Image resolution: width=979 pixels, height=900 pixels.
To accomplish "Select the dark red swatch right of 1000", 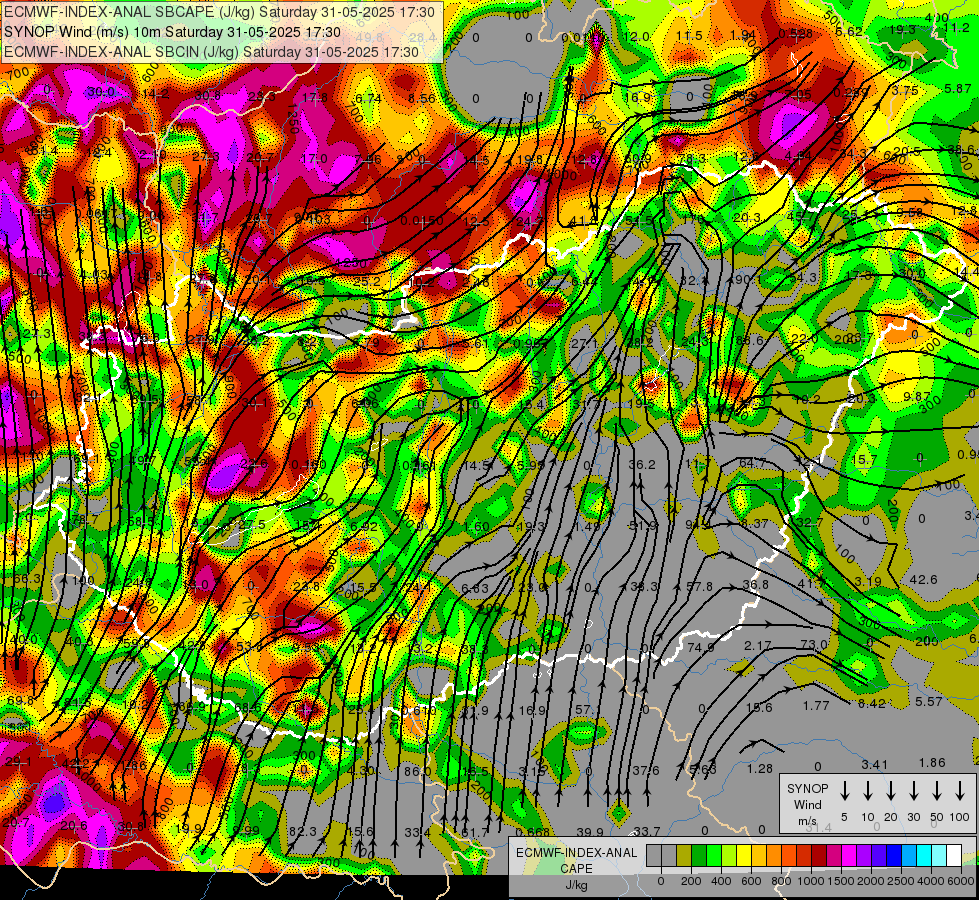I will coord(819,855).
